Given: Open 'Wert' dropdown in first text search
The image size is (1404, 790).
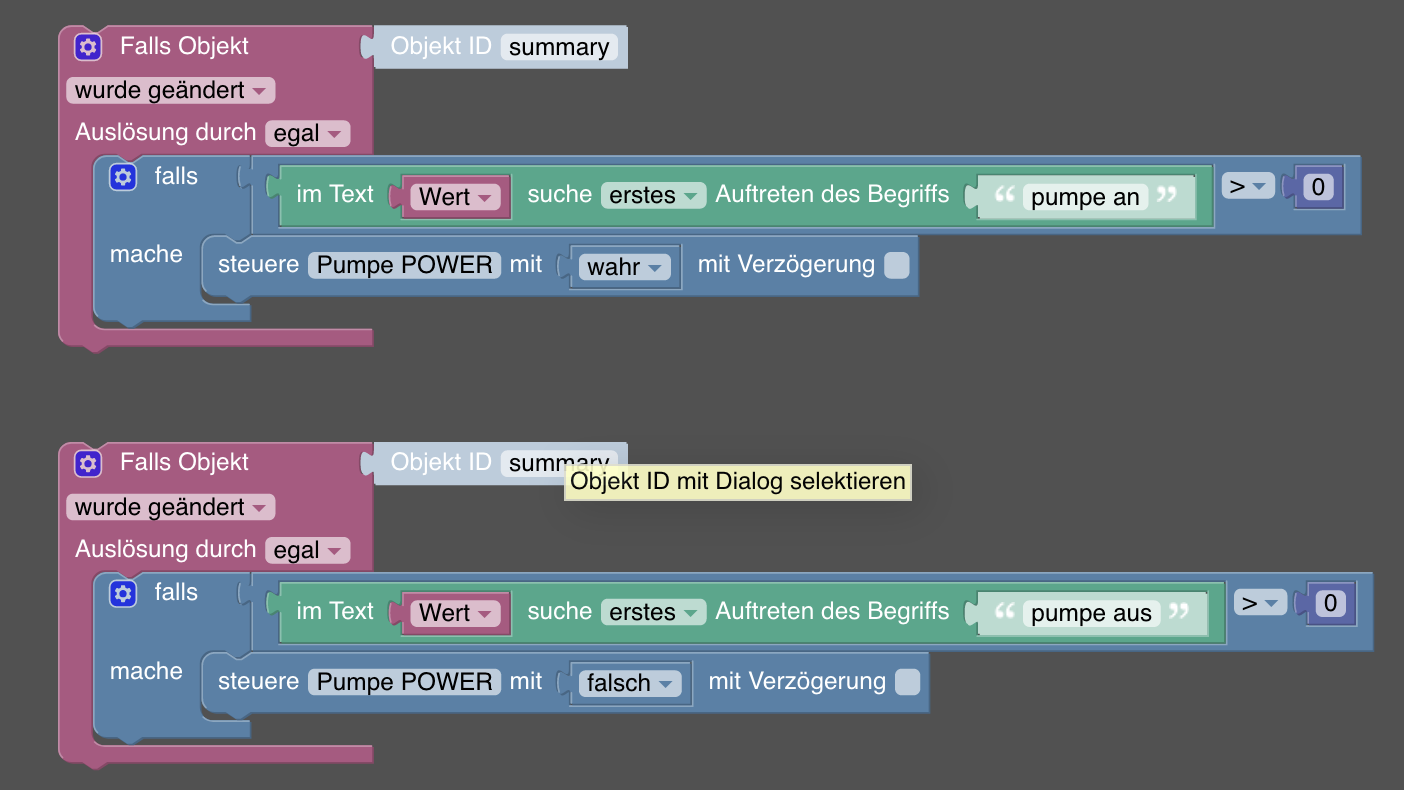Looking at the screenshot, I should point(456,196).
